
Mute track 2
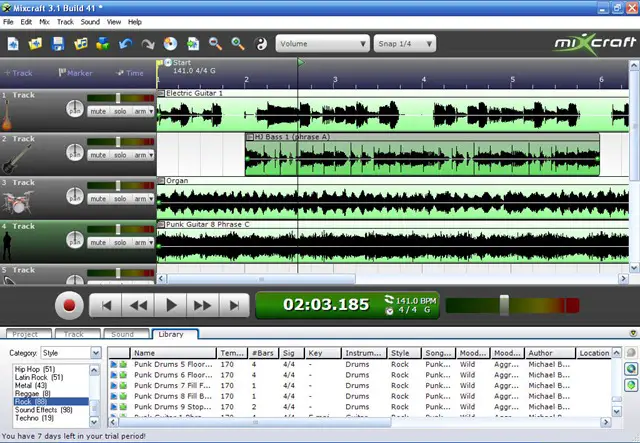98,155
